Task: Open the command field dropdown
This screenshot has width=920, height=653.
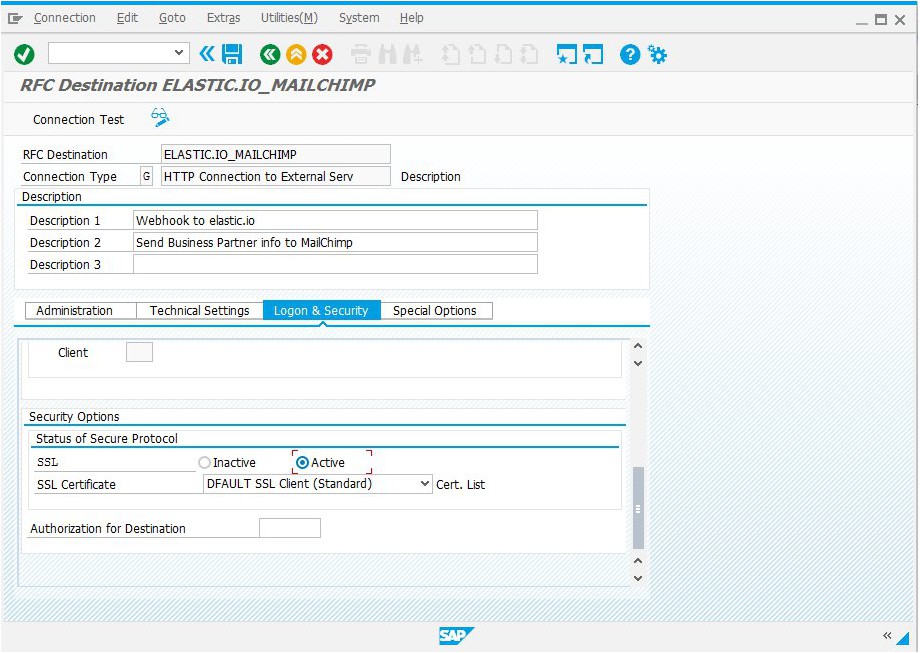Action: [178, 53]
